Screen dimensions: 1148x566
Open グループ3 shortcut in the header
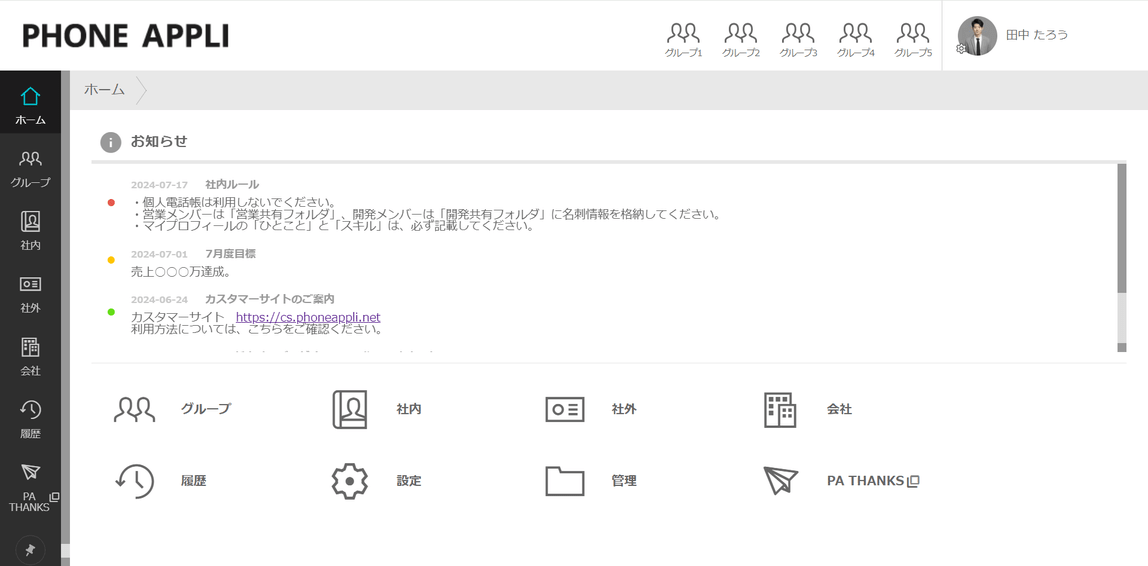(798, 40)
